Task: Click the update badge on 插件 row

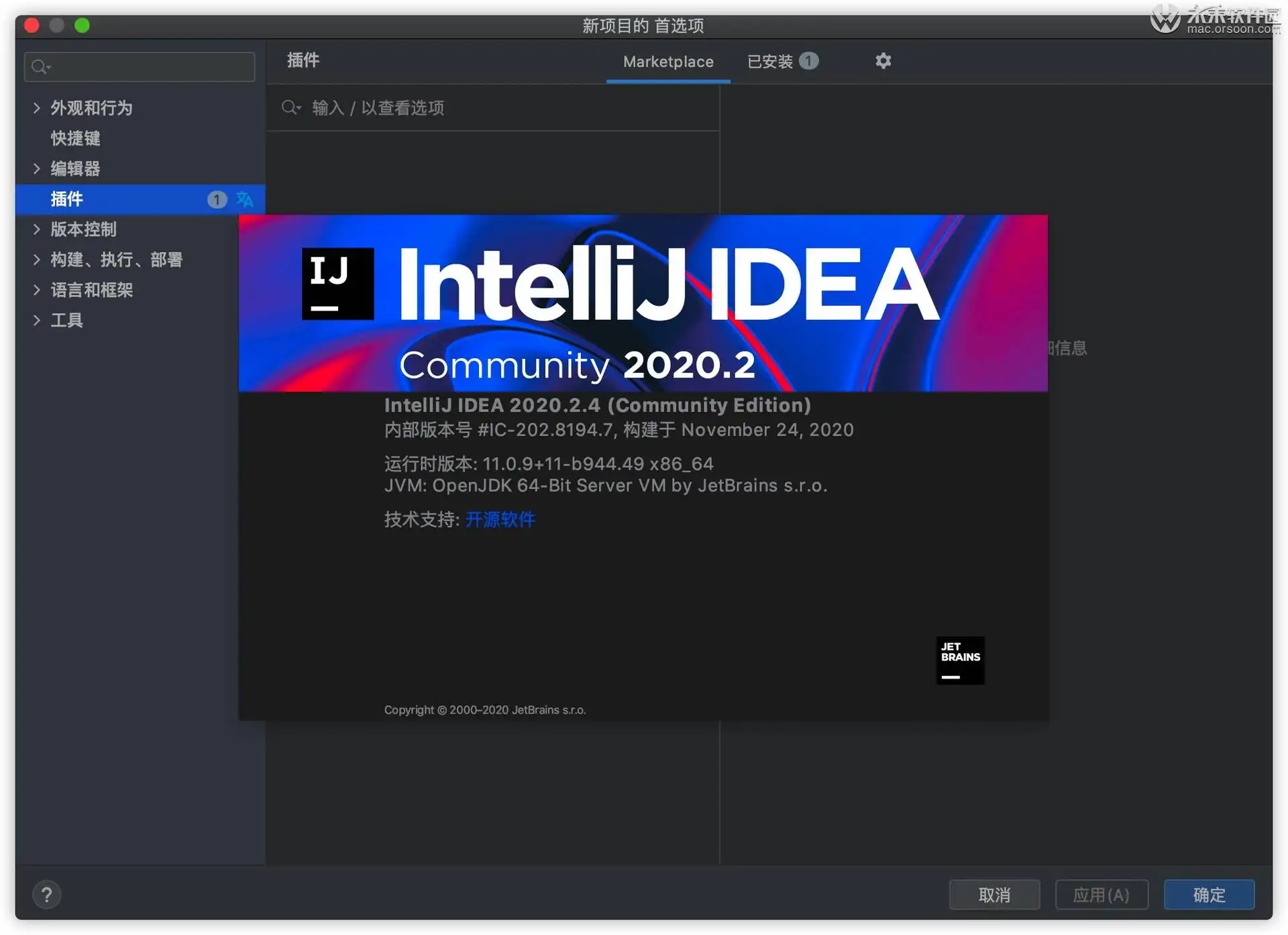Action: coord(217,199)
